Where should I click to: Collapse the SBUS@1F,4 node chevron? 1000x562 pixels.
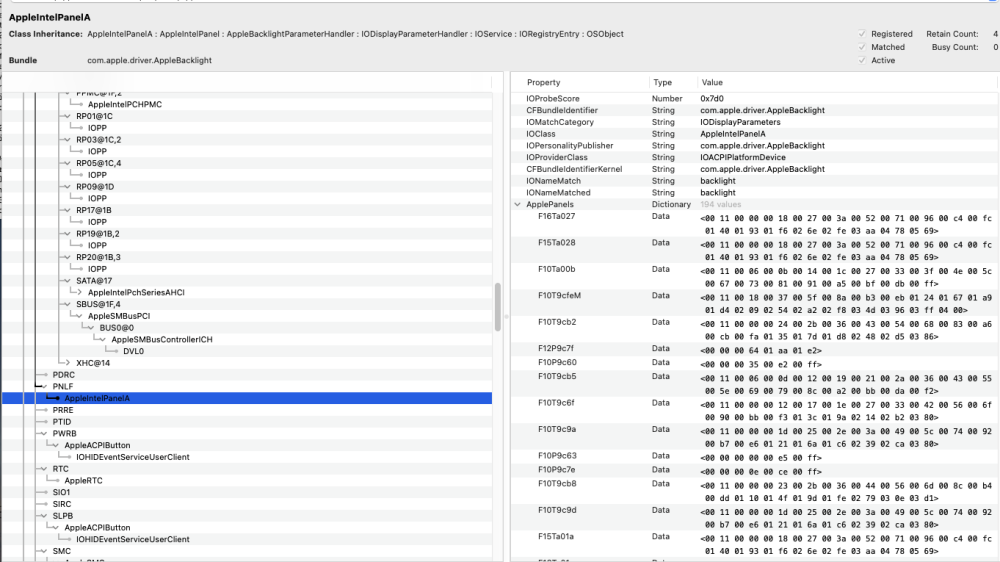pyautogui.click(x=67, y=304)
